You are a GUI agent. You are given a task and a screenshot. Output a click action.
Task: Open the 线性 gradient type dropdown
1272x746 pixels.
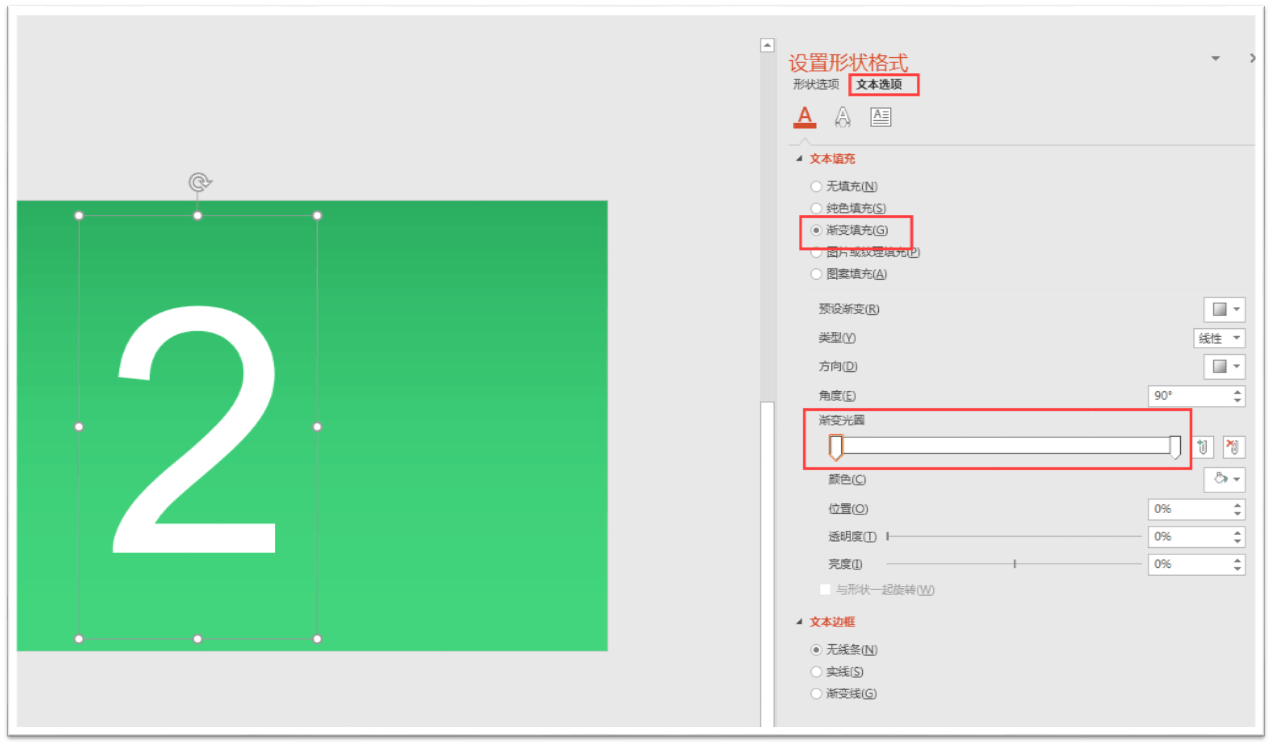tap(1219, 337)
